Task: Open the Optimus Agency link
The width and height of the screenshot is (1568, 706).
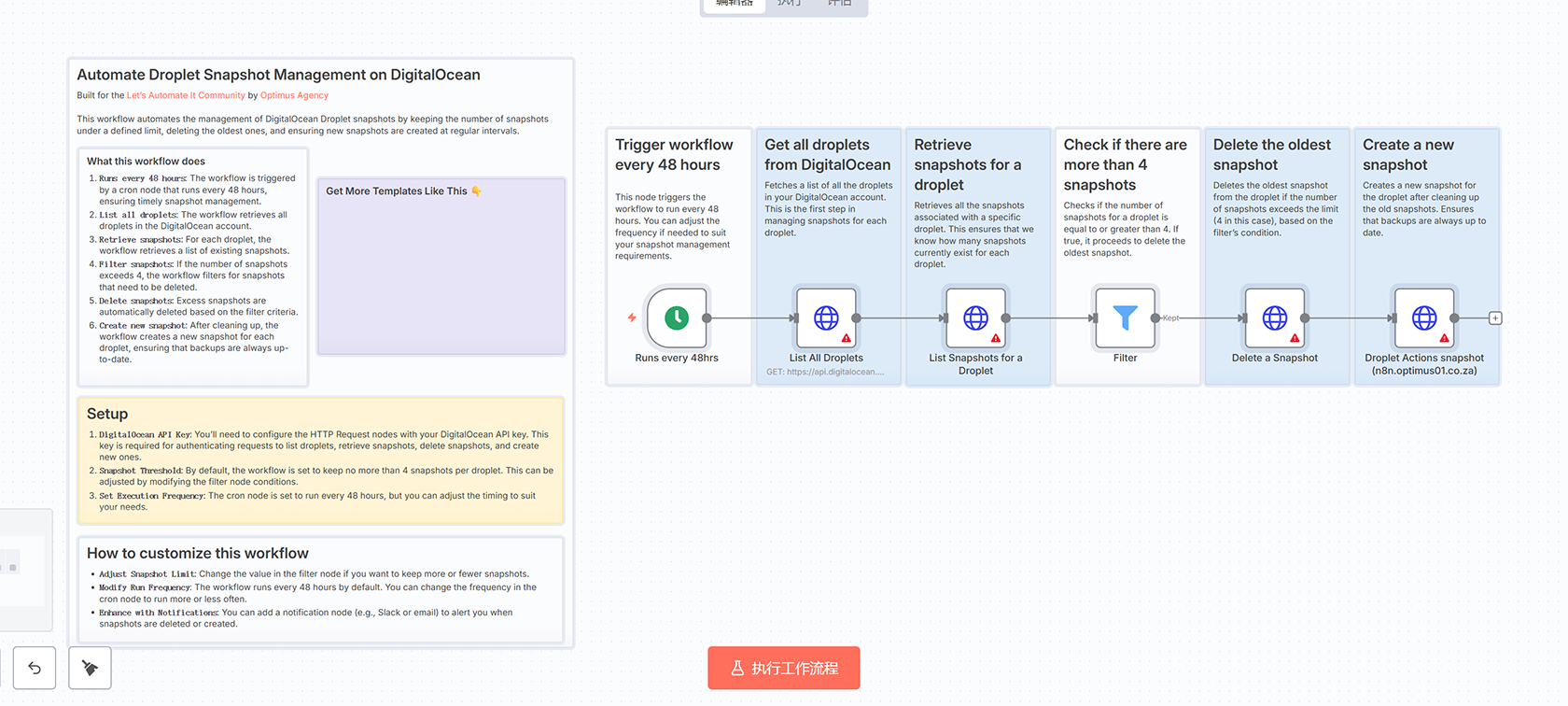Action: pyautogui.click(x=294, y=95)
